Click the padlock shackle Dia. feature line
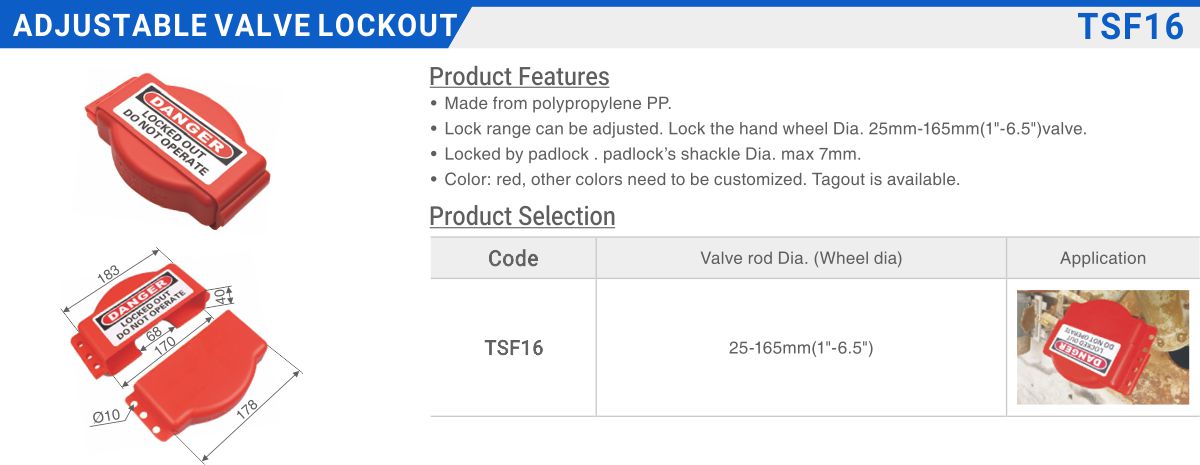This screenshot has width=1200, height=465. [x=645, y=154]
